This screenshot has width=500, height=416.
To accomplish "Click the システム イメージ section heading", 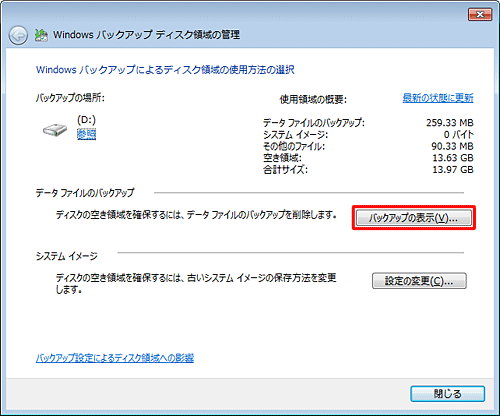I will click(66, 256).
